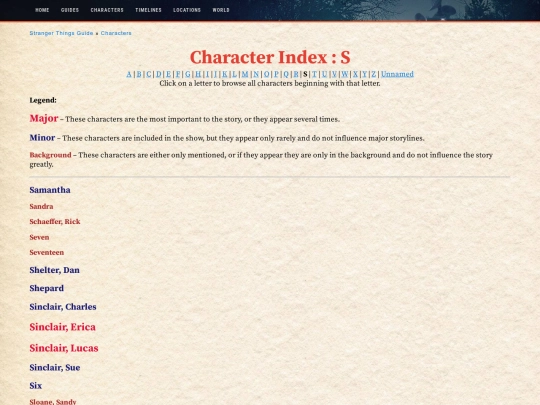Open the Shepard character page
540x405 pixels.
point(46,288)
